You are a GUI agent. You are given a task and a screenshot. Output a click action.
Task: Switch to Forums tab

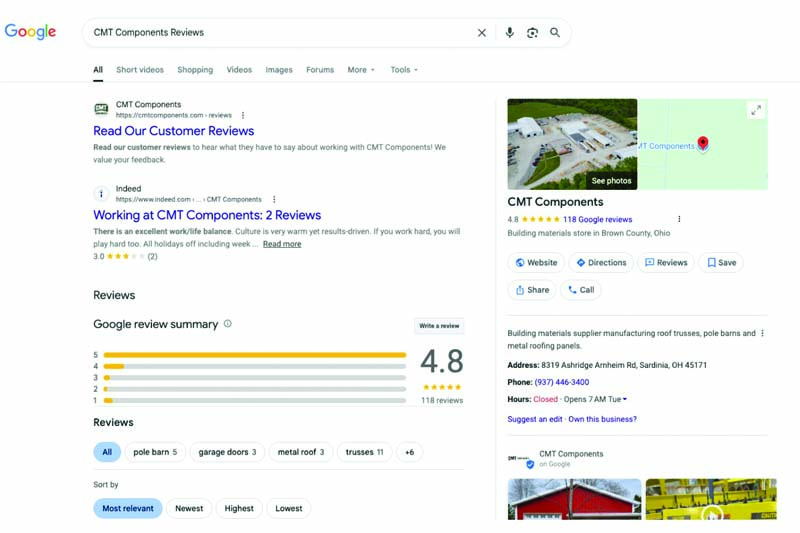(320, 70)
